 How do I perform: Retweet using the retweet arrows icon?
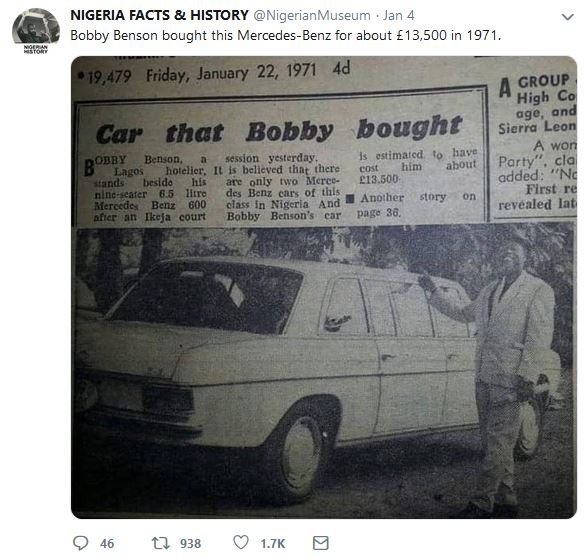(161, 543)
